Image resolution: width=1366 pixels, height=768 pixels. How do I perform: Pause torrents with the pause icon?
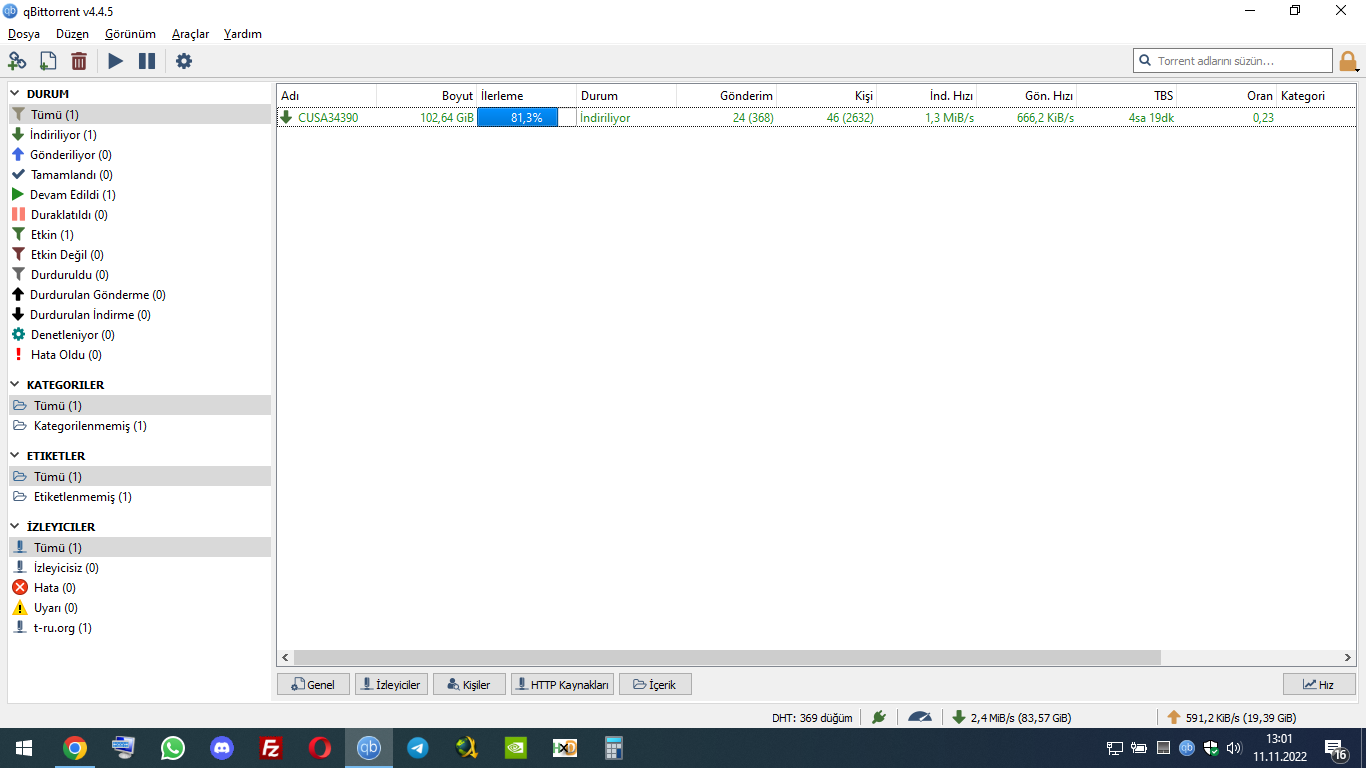pyautogui.click(x=147, y=61)
